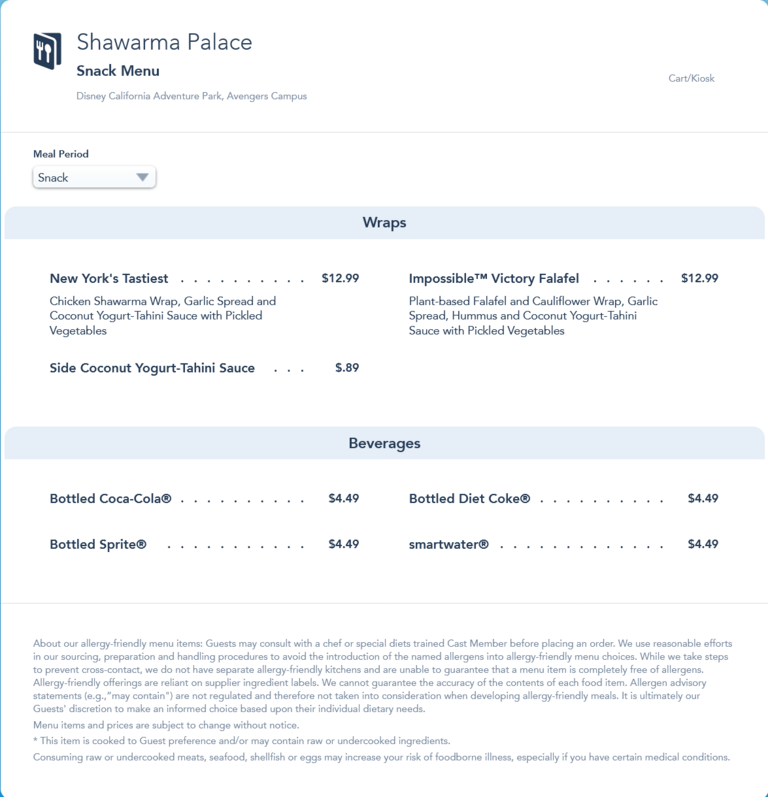Click the Disney California Adventure Park location text

[191, 96]
